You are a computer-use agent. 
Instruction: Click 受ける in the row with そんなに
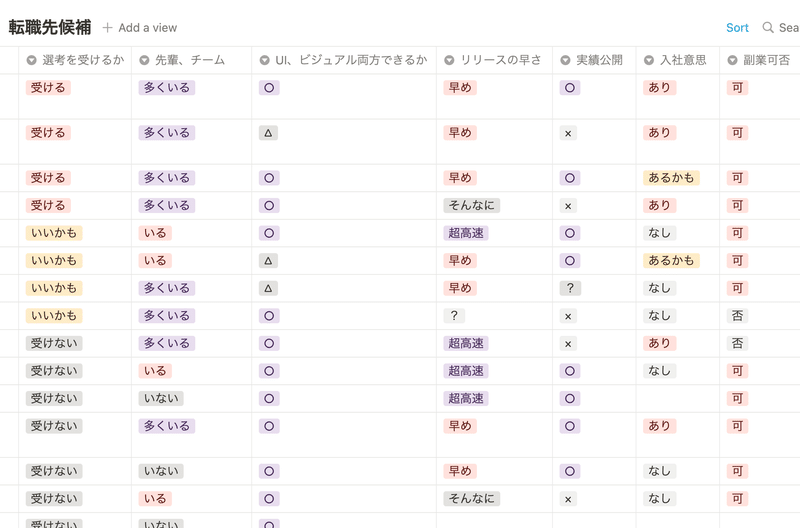click(48, 206)
